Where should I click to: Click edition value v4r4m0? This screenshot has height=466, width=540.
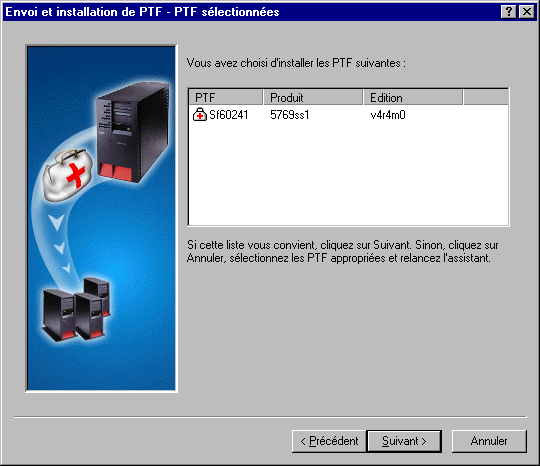tap(388, 115)
